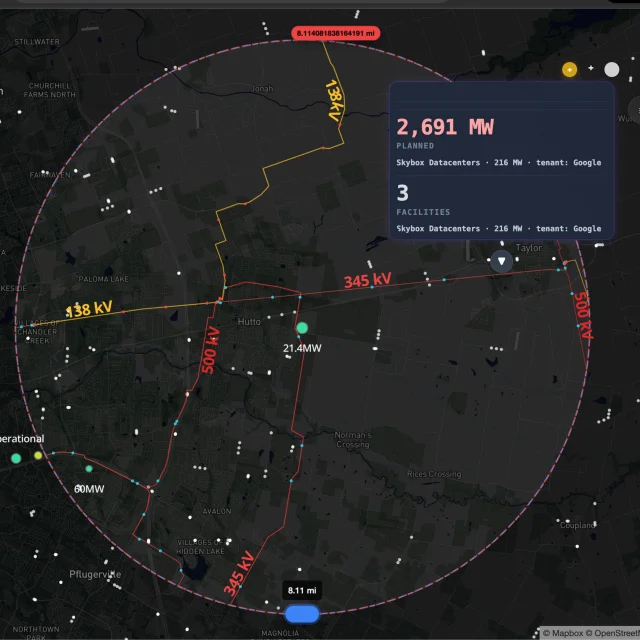Click the Pflugerville city label
This screenshot has width=640, height=640.
tap(95, 574)
